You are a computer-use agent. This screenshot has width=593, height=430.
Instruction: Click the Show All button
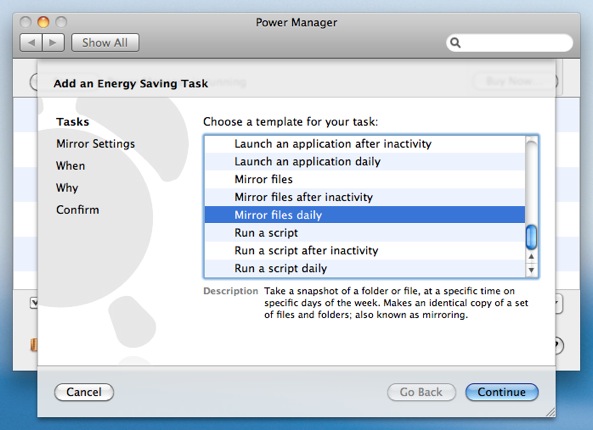pyautogui.click(x=105, y=42)
